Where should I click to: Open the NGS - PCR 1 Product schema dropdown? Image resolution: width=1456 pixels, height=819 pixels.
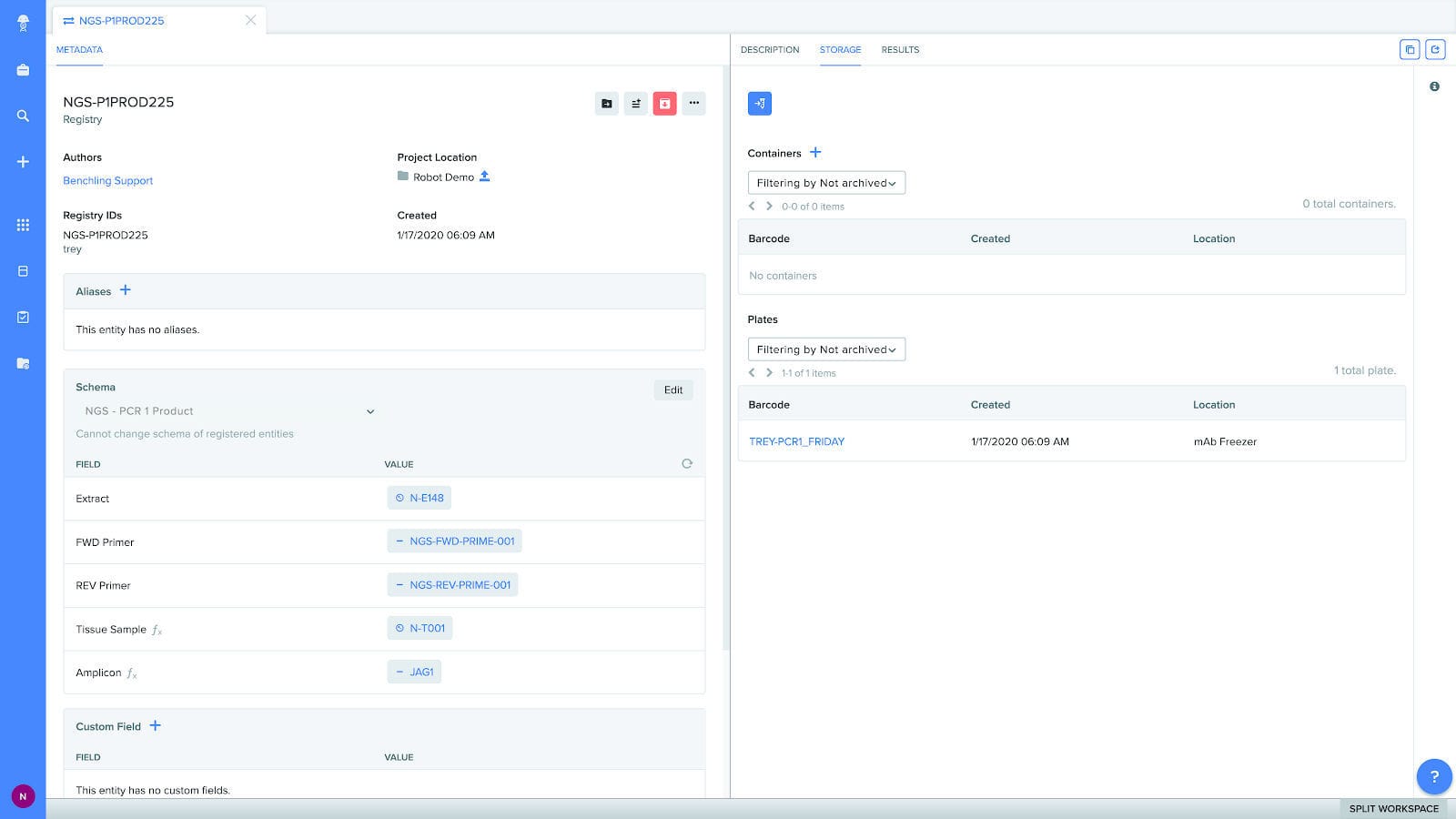pyautogui.click(x=227, y=411)
